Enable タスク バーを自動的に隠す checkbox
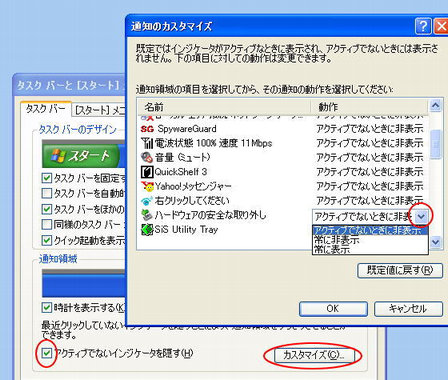The width and height of the screenshot is (448, 380). (47, 193)
